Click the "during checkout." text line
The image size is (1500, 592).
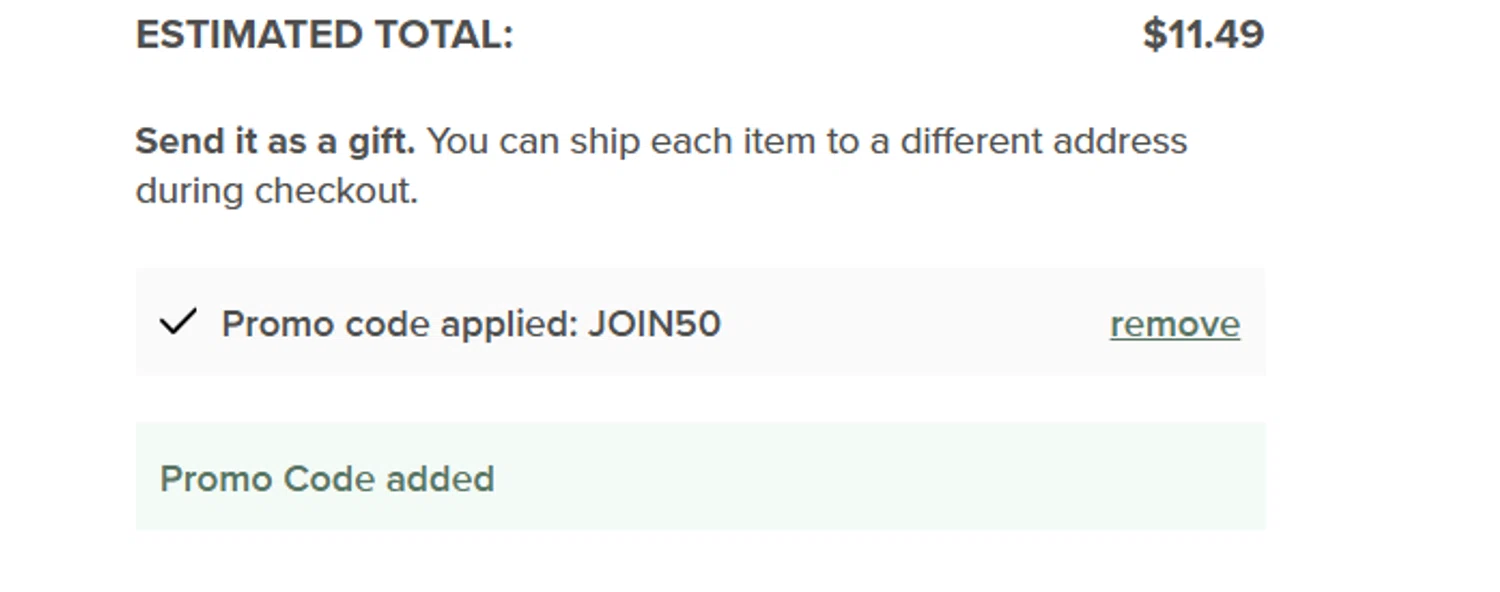click(276, 190)
